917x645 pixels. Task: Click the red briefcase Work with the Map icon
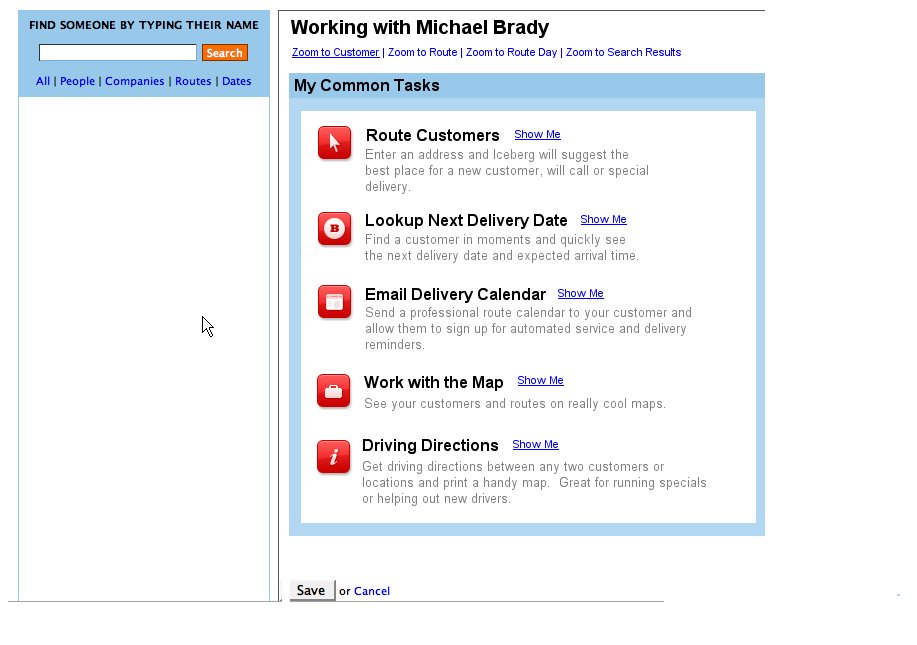[333, 391]
